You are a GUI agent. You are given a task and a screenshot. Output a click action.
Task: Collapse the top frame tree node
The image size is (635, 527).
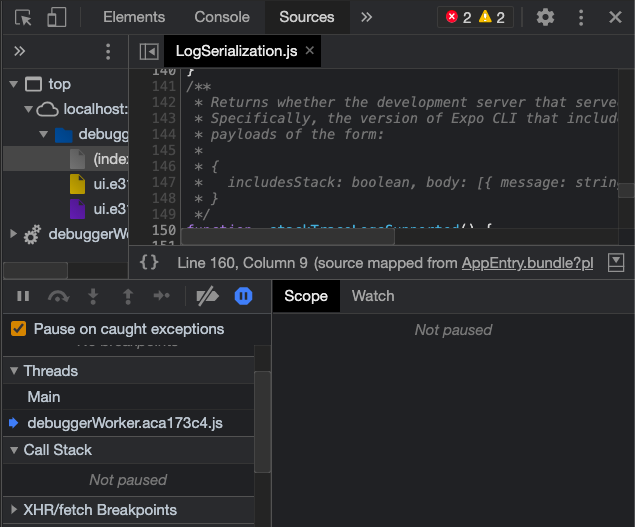coord(14,84)
